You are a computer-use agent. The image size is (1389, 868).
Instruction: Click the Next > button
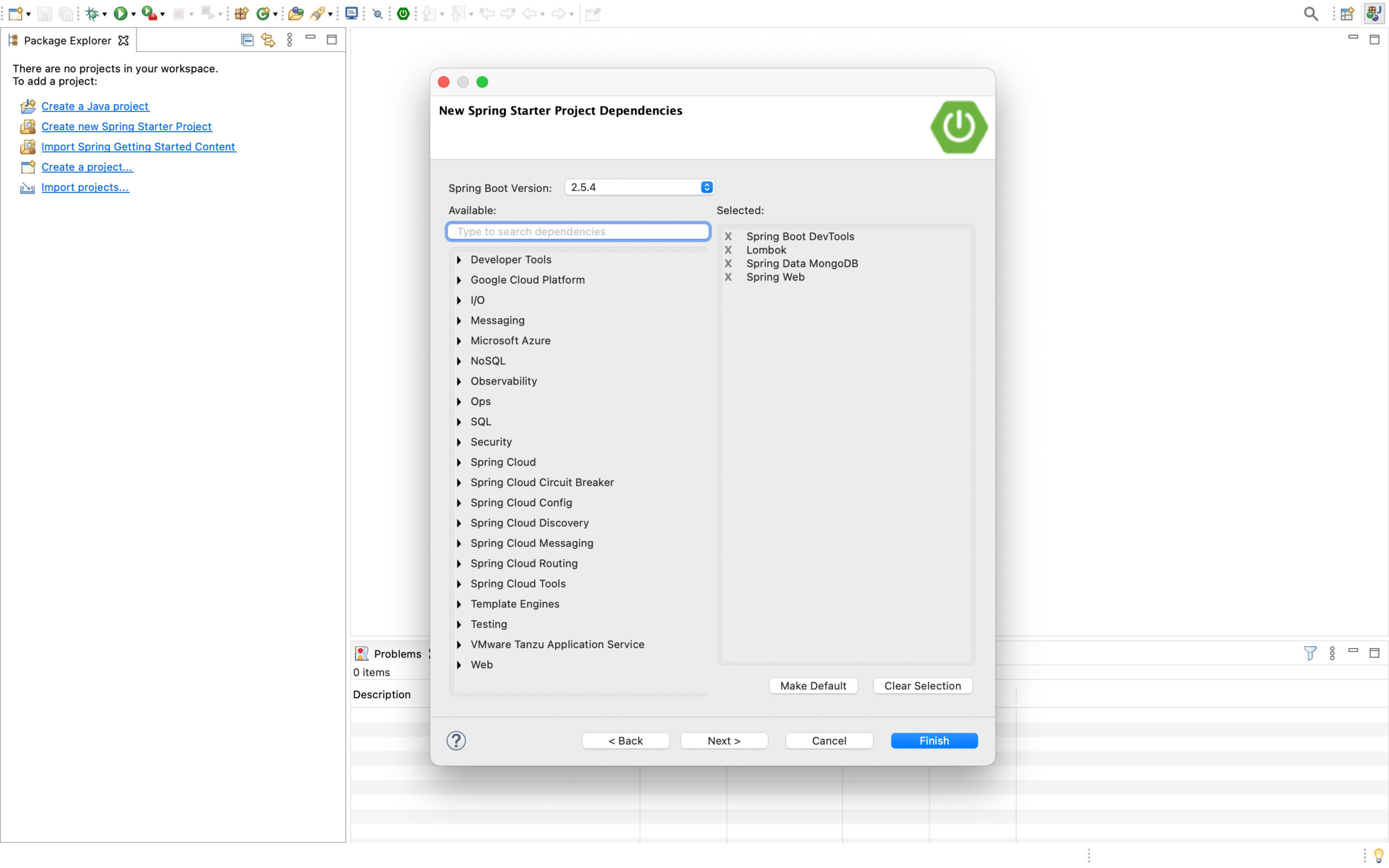click(724, 741)
